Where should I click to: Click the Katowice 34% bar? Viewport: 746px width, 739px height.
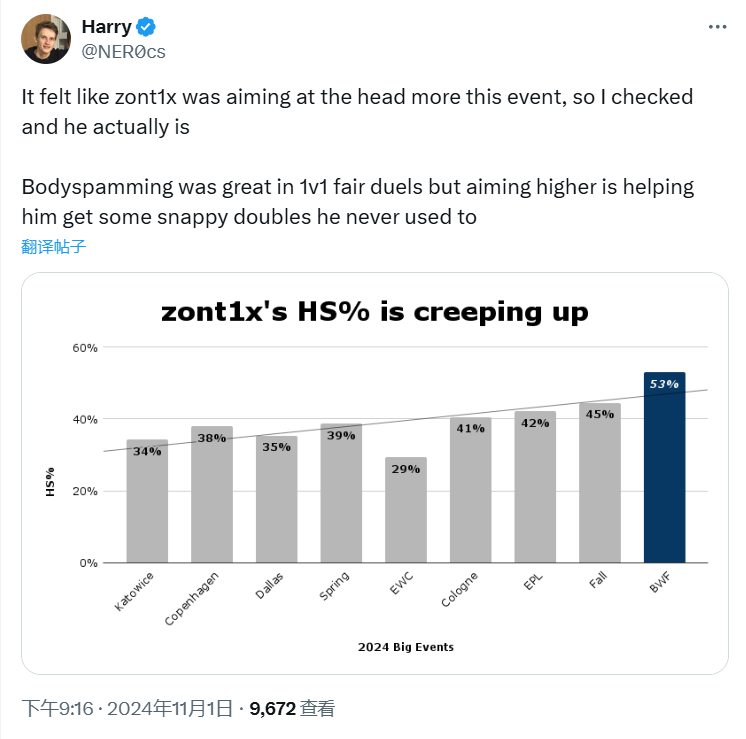coord(147,501)
